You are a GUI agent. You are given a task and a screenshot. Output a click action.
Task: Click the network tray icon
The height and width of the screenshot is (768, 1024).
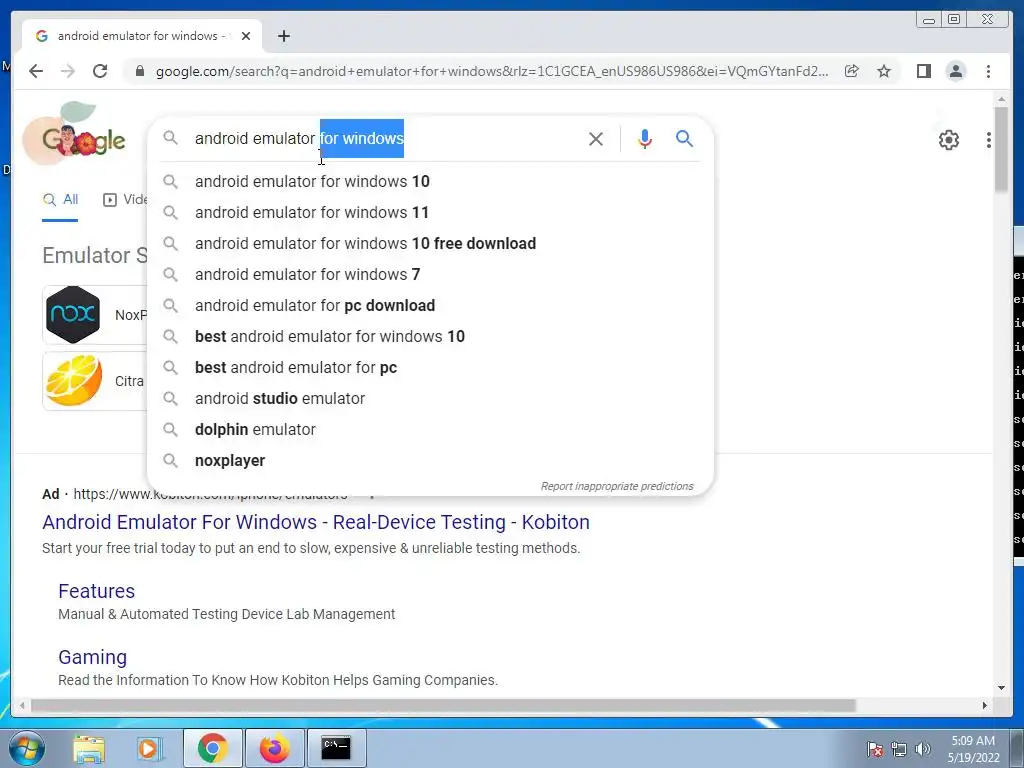pyautogui.click(x=899, y=749)
